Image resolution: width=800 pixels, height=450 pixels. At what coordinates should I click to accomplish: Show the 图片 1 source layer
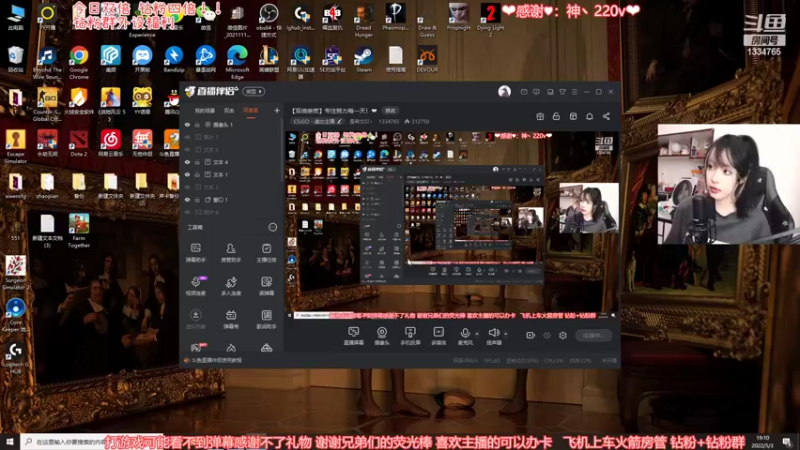(x=187, y=137)
